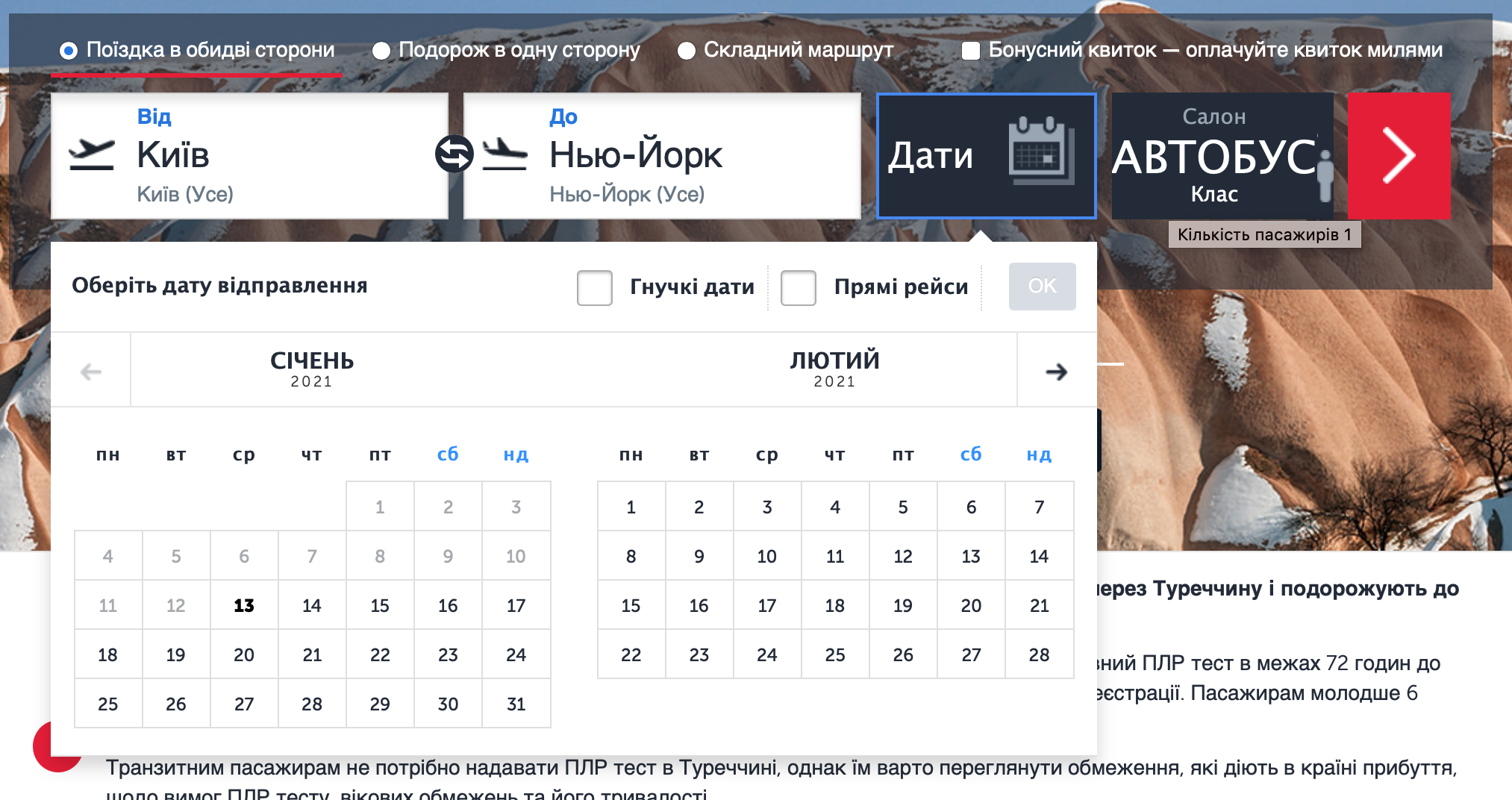Open the Від Київ origin field
Viewport: 1512px width, 800px height.
(249, 155)
